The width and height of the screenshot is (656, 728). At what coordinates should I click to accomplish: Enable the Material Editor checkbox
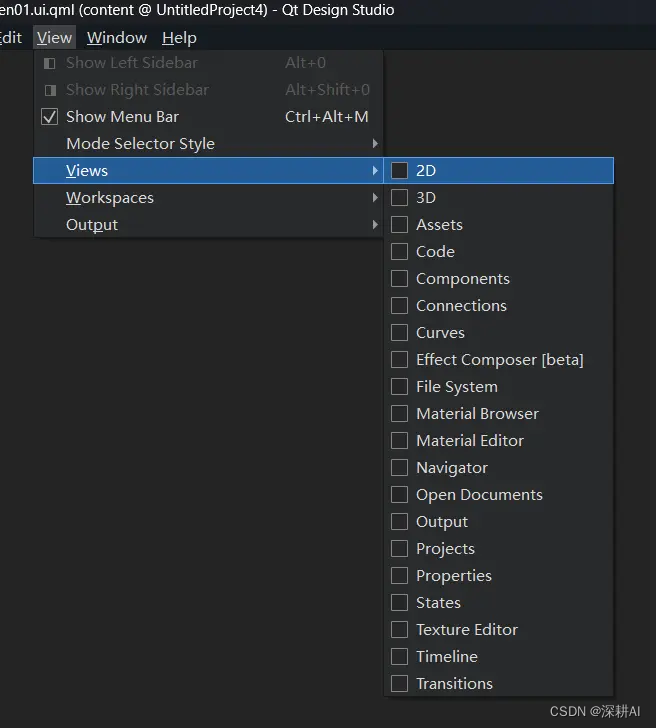[399, 440]
